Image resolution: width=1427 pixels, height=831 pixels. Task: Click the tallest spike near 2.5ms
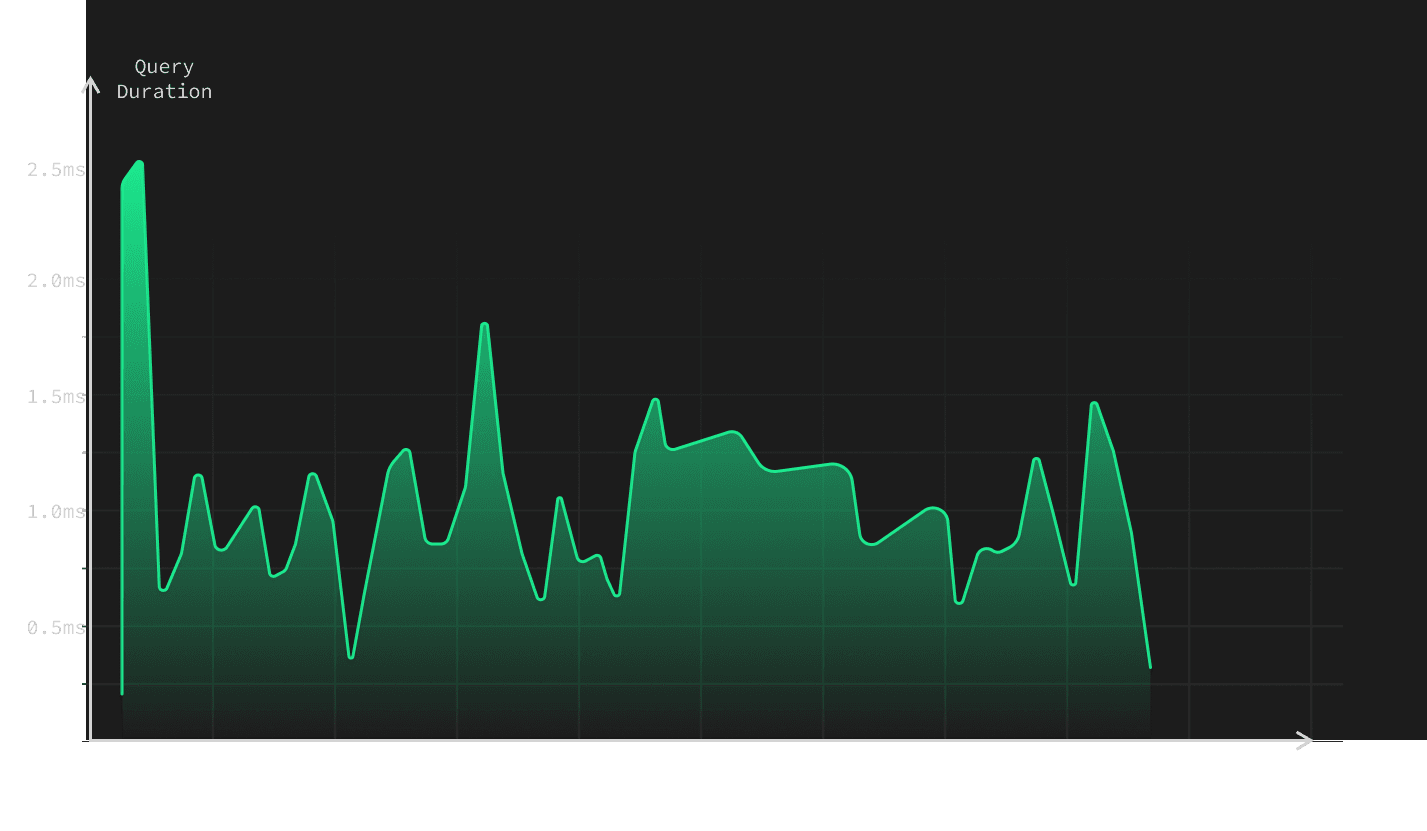[139, 162]
